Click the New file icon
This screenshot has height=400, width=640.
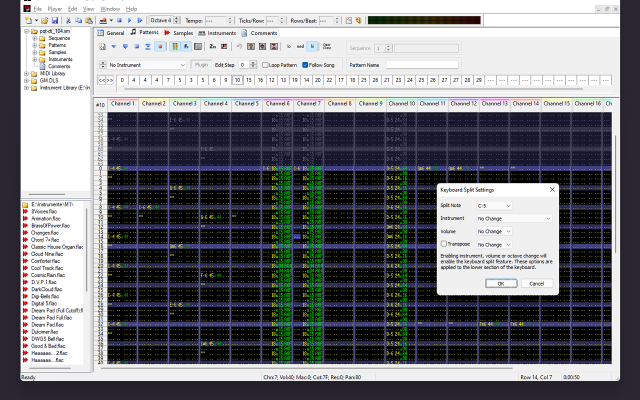[x=28, y=20]
